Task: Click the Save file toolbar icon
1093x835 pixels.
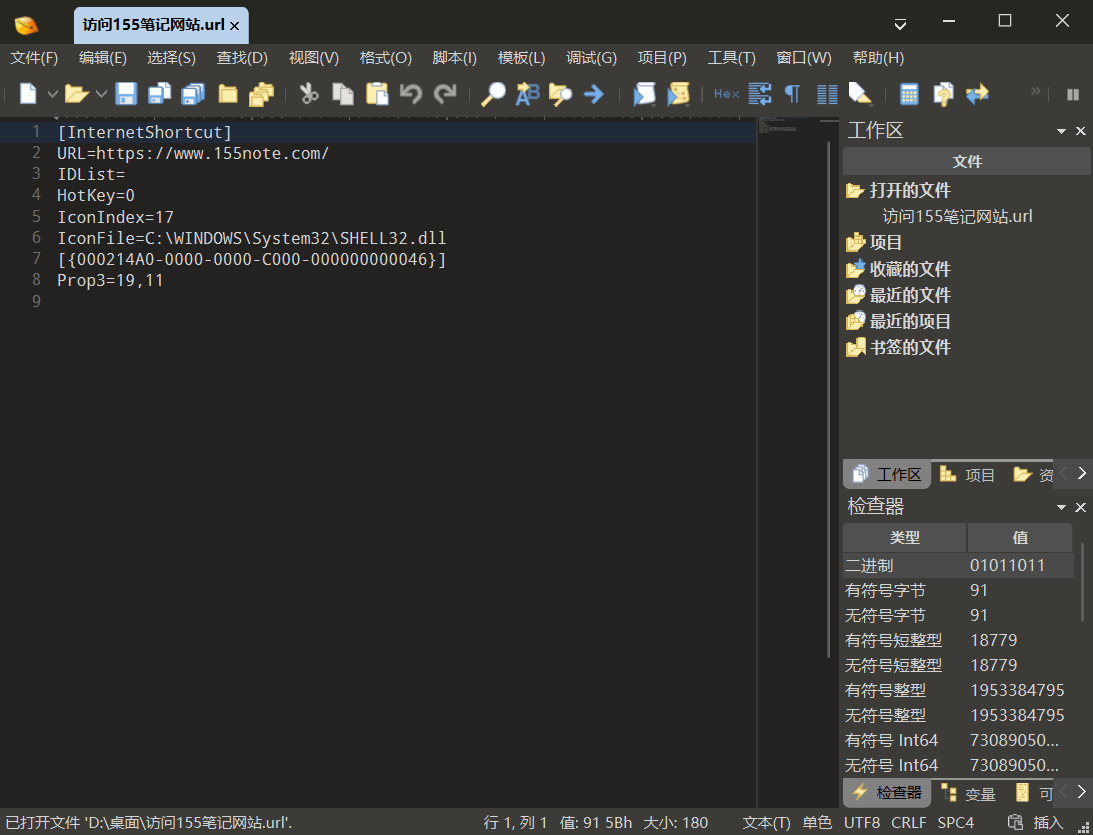Action: coord(126,94)
